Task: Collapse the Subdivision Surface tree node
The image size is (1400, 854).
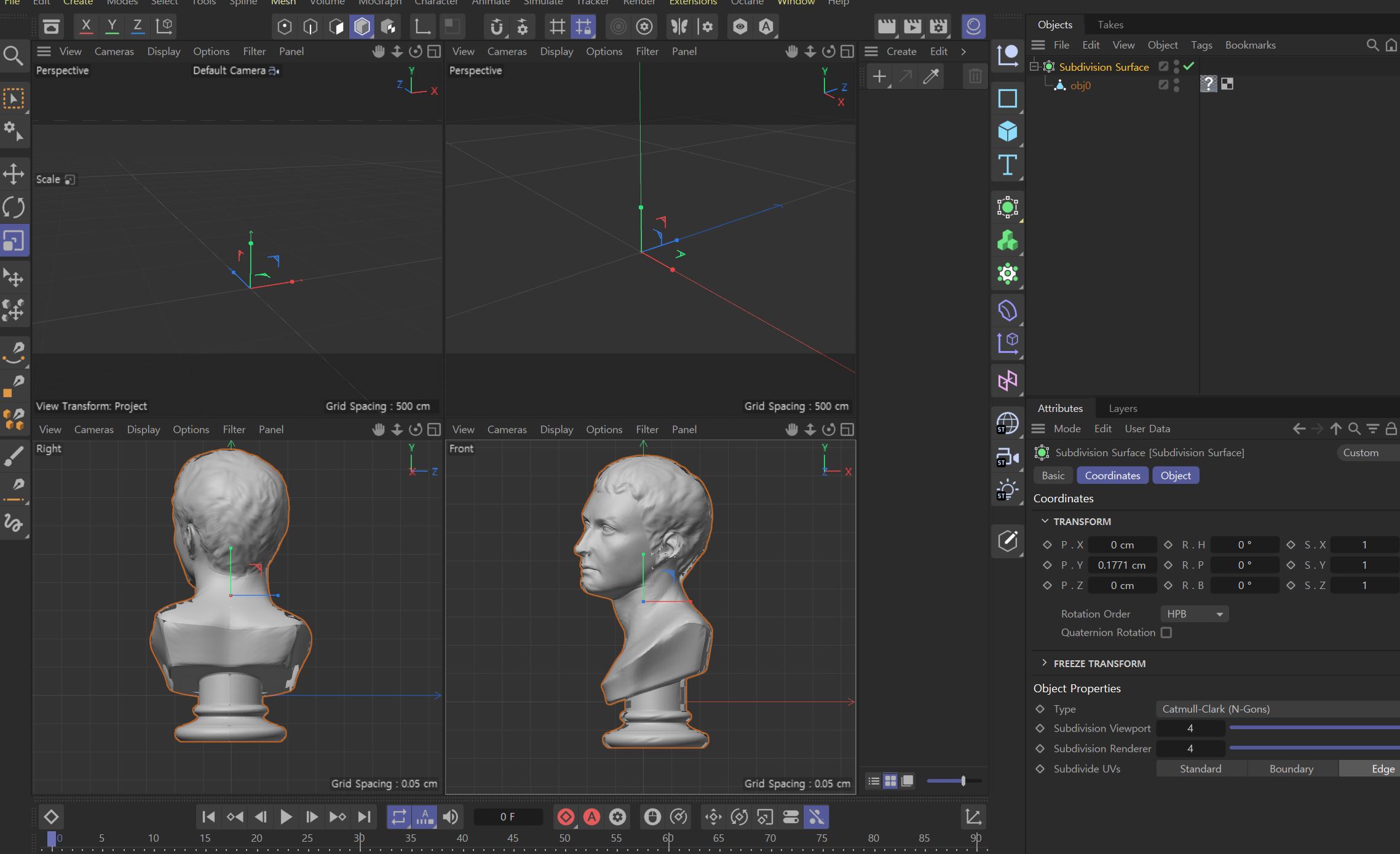Action: (1034, 66)
